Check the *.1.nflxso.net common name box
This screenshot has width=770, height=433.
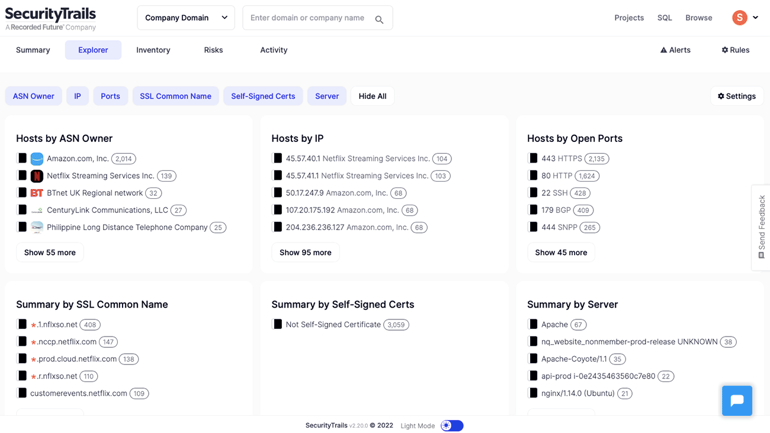pos(22,324)
